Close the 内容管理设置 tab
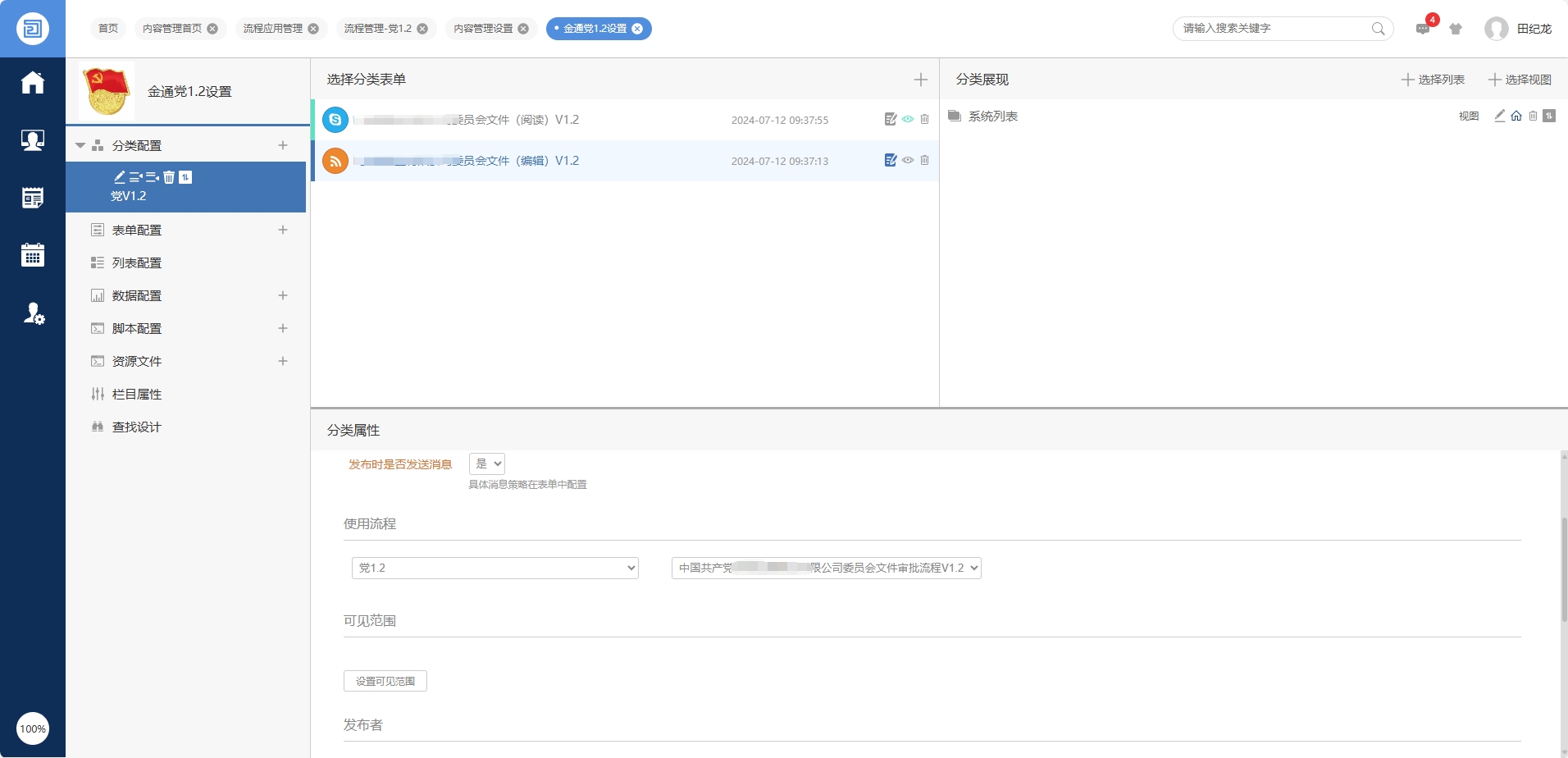Screen dimensions: 1568x758 [x=523, y=29]
